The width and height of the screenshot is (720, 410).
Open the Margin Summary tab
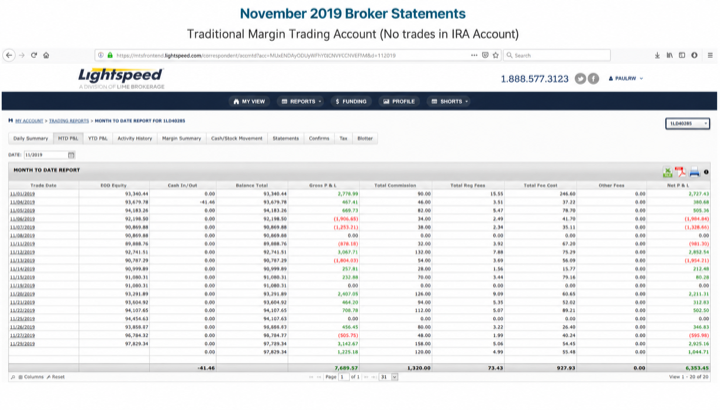tap(181, 138)
